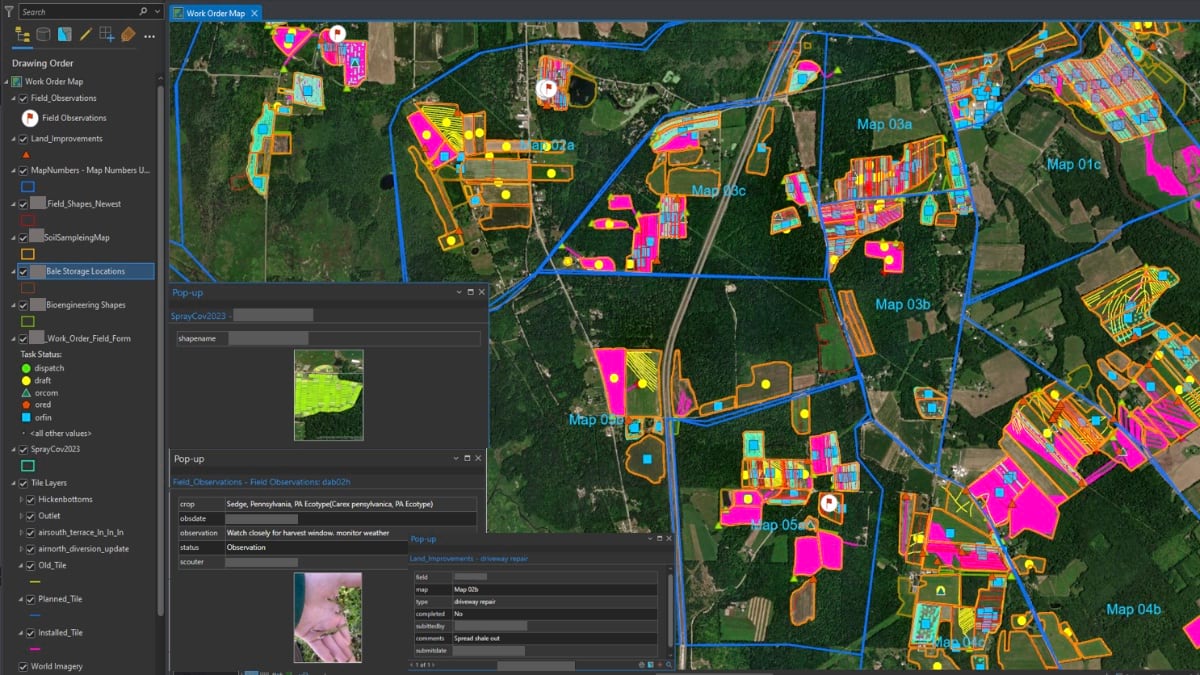Click the Land_Improvements orange triangle symbol
The height and width of the screenshot is (675, 1200).
(26, 155)
